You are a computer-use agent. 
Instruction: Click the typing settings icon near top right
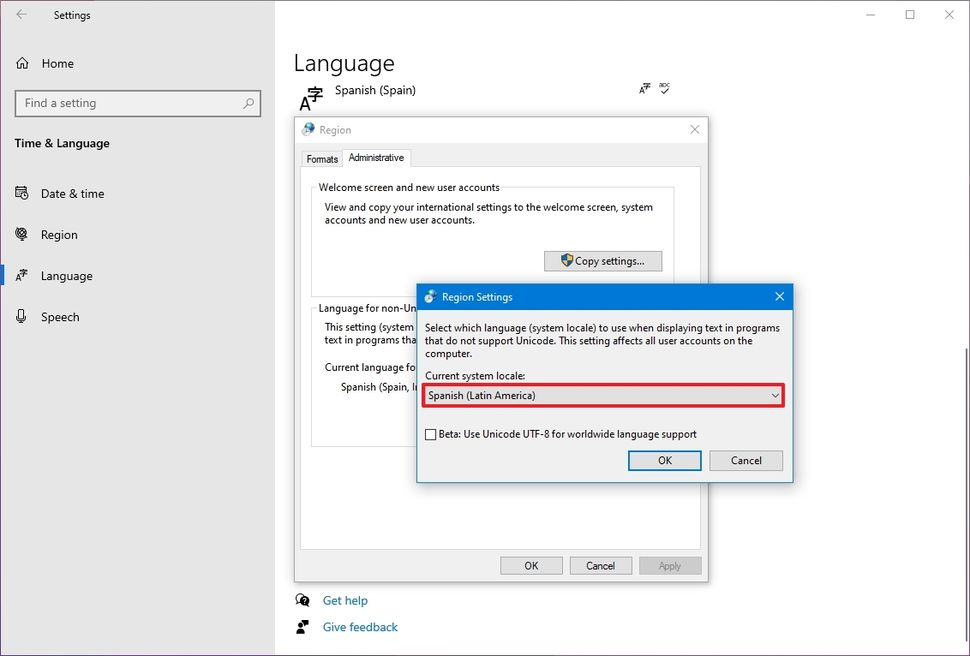coord(645,88)
